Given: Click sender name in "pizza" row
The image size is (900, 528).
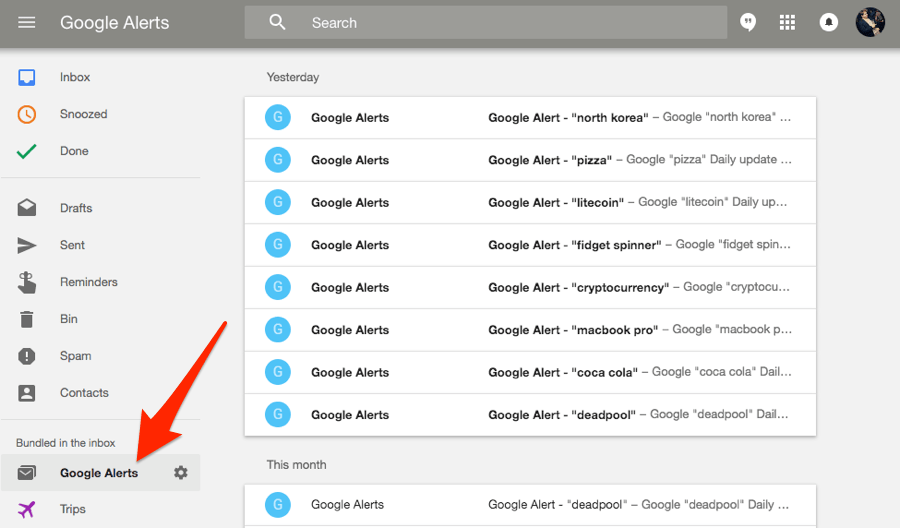Looking at the screenshot, I should pos(350,160).
